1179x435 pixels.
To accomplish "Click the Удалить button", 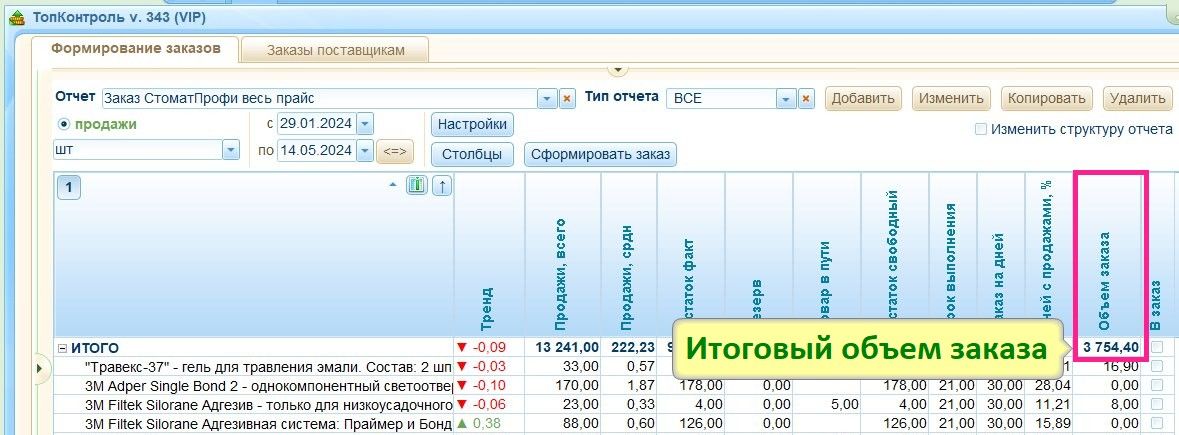I will (1138, 98).
